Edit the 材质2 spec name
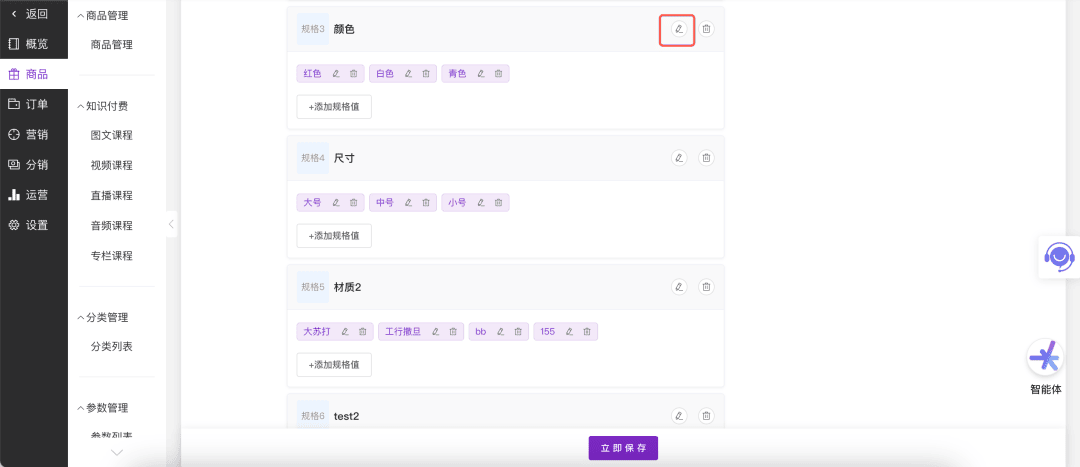The height and width of the screenshot is (467, 1080). coord(679,287)
